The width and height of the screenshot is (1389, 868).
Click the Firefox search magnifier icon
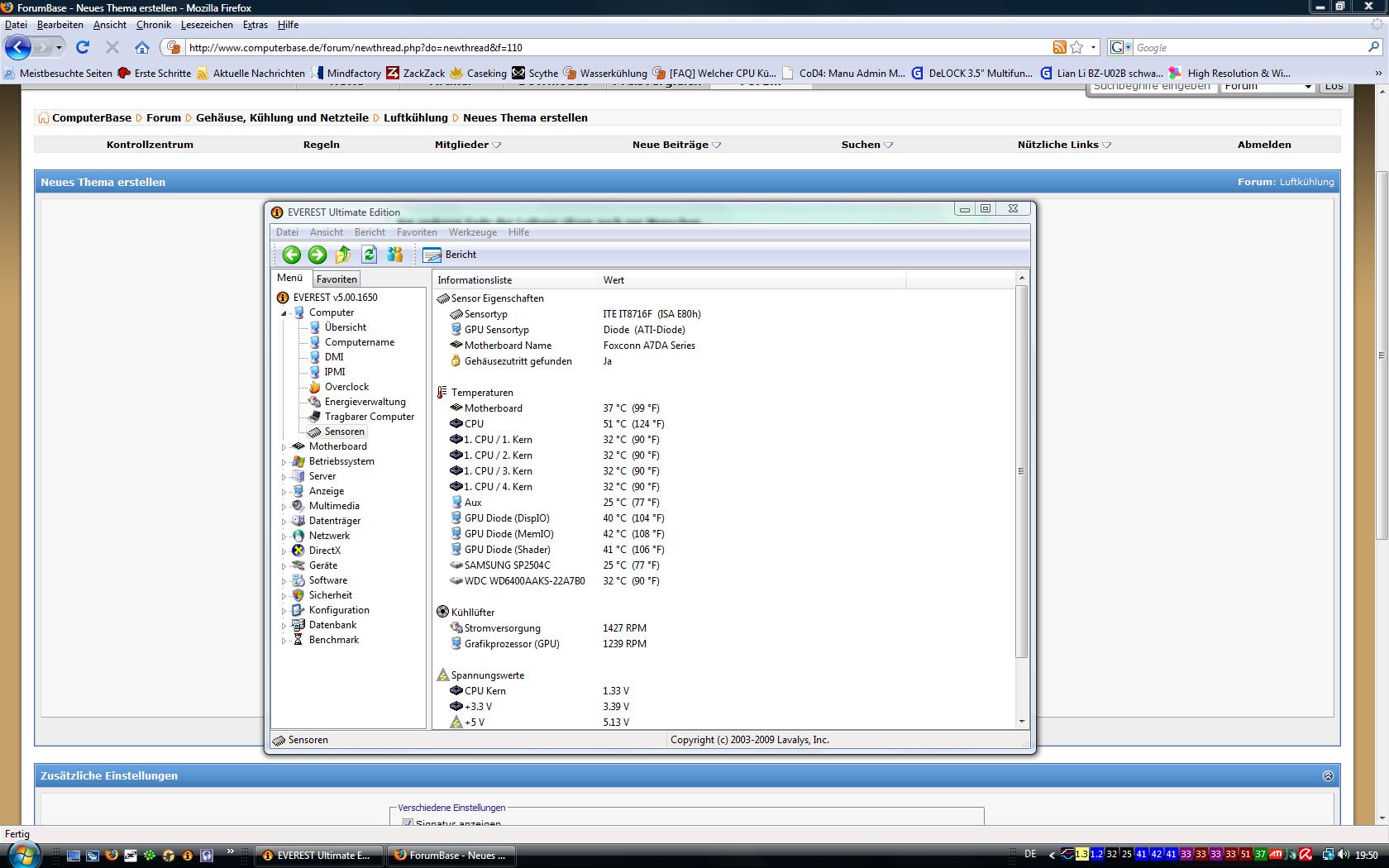coord(1373,47)
